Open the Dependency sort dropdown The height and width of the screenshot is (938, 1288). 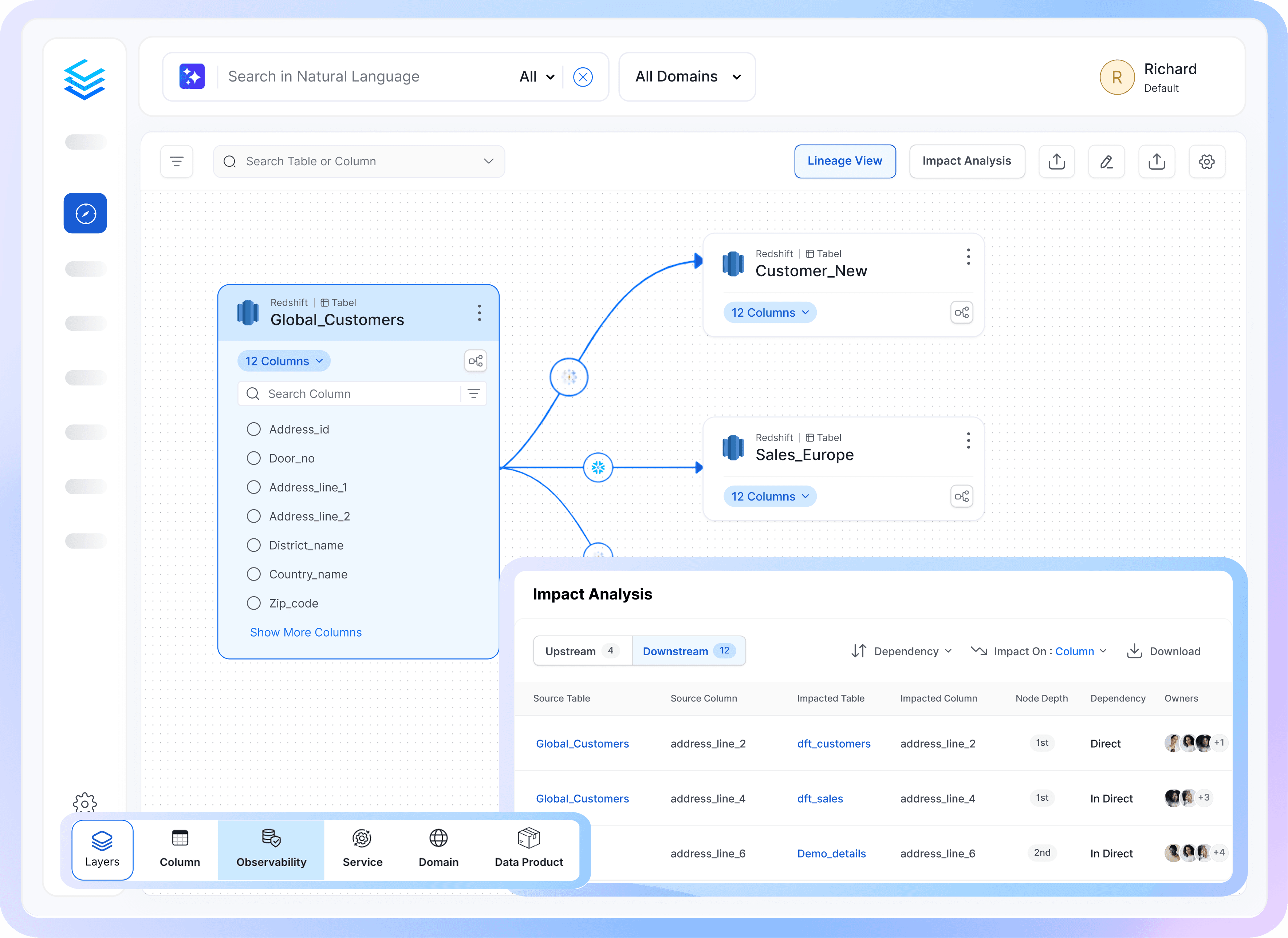(902, 651)
